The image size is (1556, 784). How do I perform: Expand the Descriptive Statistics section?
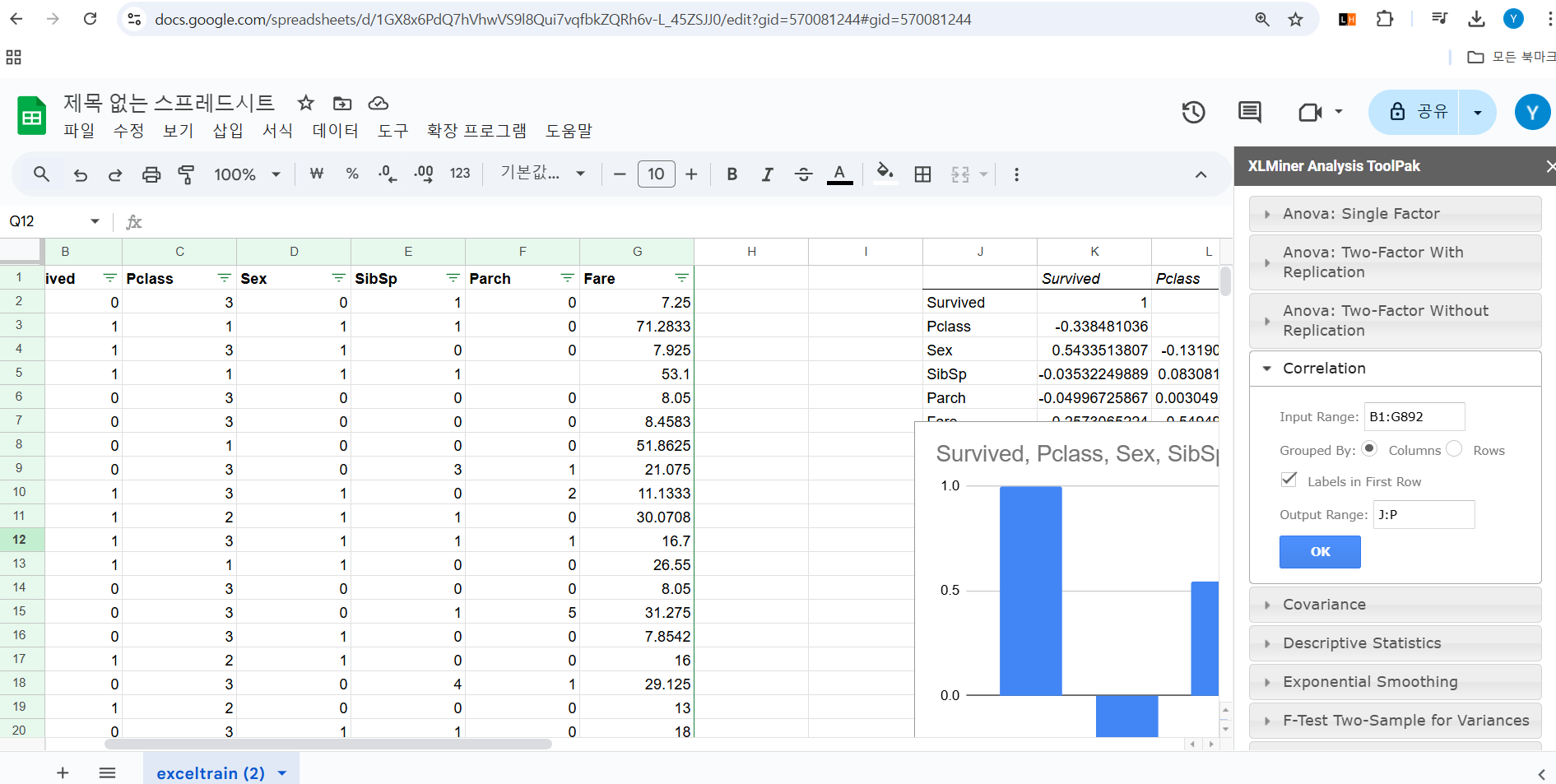[1395, 643]
